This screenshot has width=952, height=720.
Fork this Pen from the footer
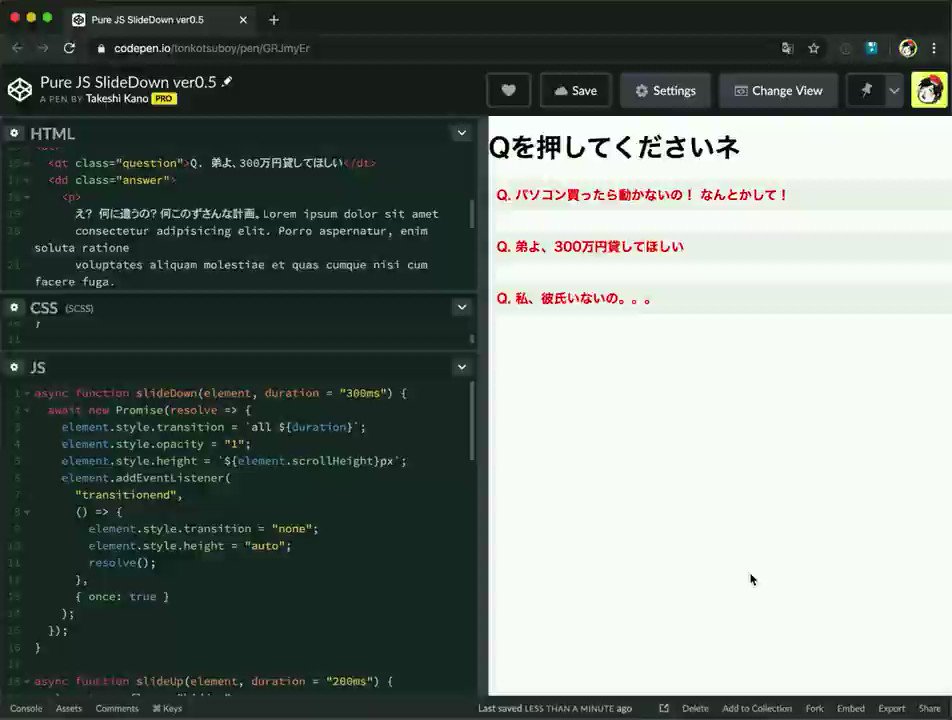point(814,708)
